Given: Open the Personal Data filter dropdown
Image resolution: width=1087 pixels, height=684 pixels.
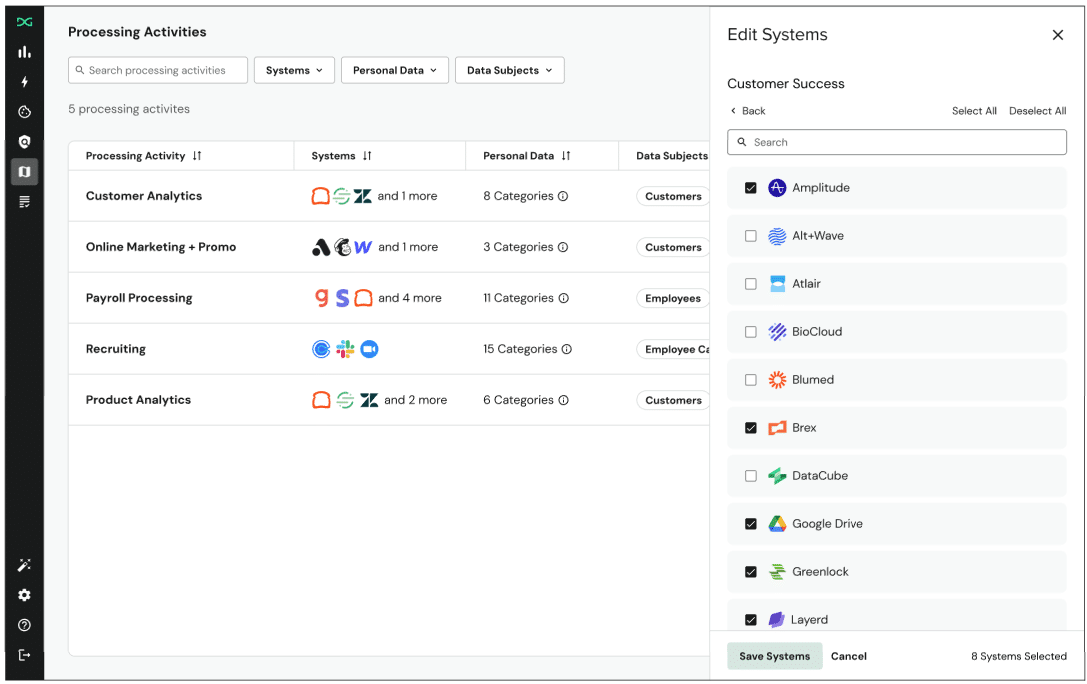Looking at the screenshot, I should 394,70.
